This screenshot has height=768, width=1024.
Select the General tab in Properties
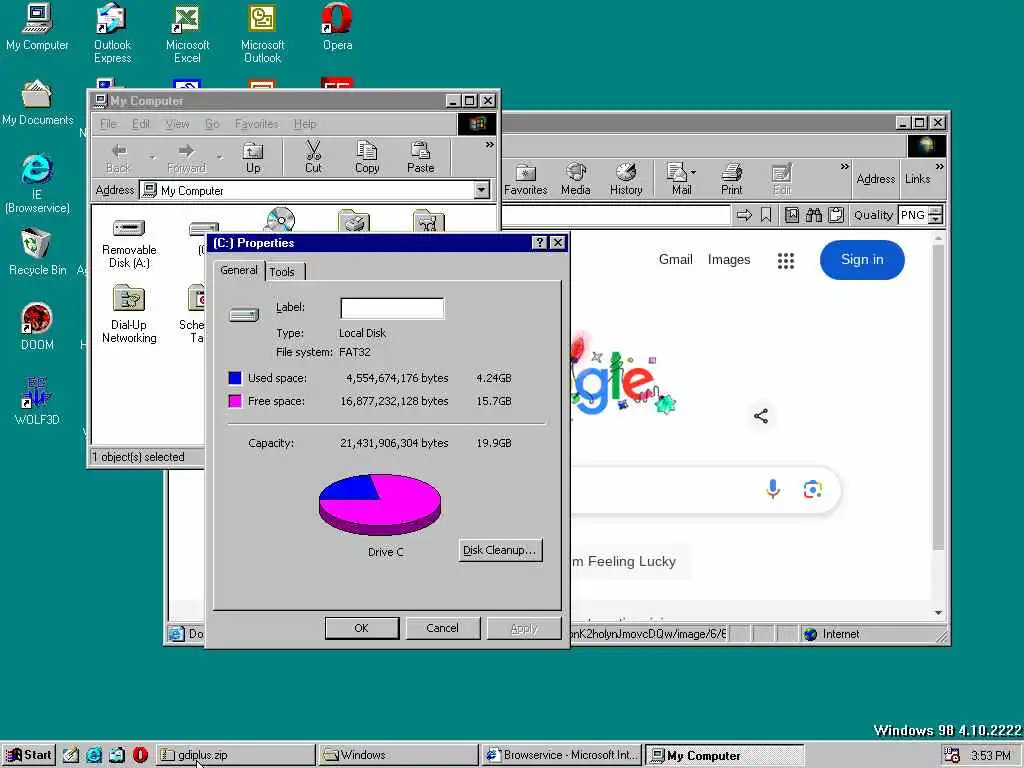(238, 270)
